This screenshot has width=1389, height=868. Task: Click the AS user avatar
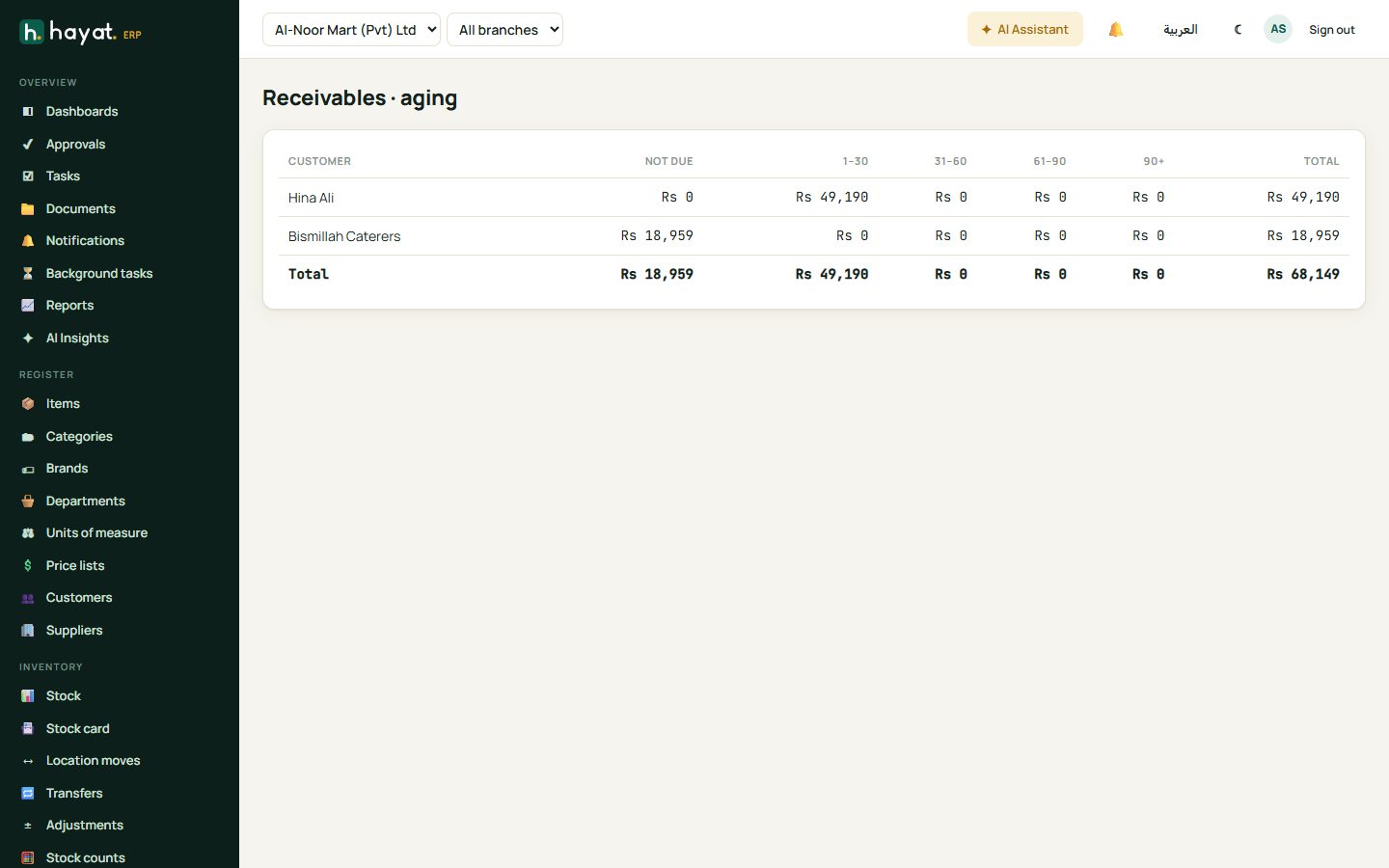coord(1278,29)
